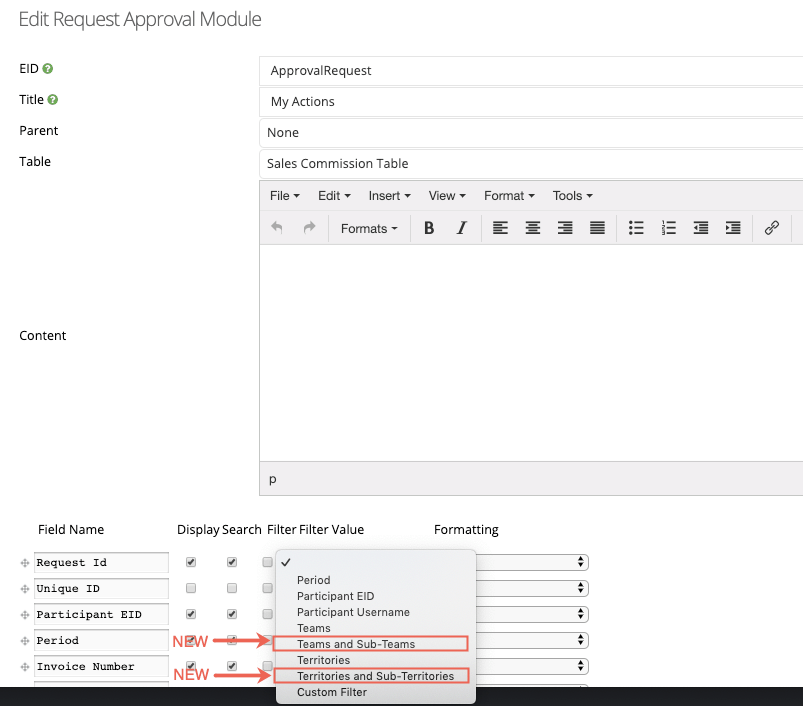Image resolution: width=803 pixels, height=706 pixels.
Task: Open Formatting select for Invoice Number row
Action: tap(533, 666)
